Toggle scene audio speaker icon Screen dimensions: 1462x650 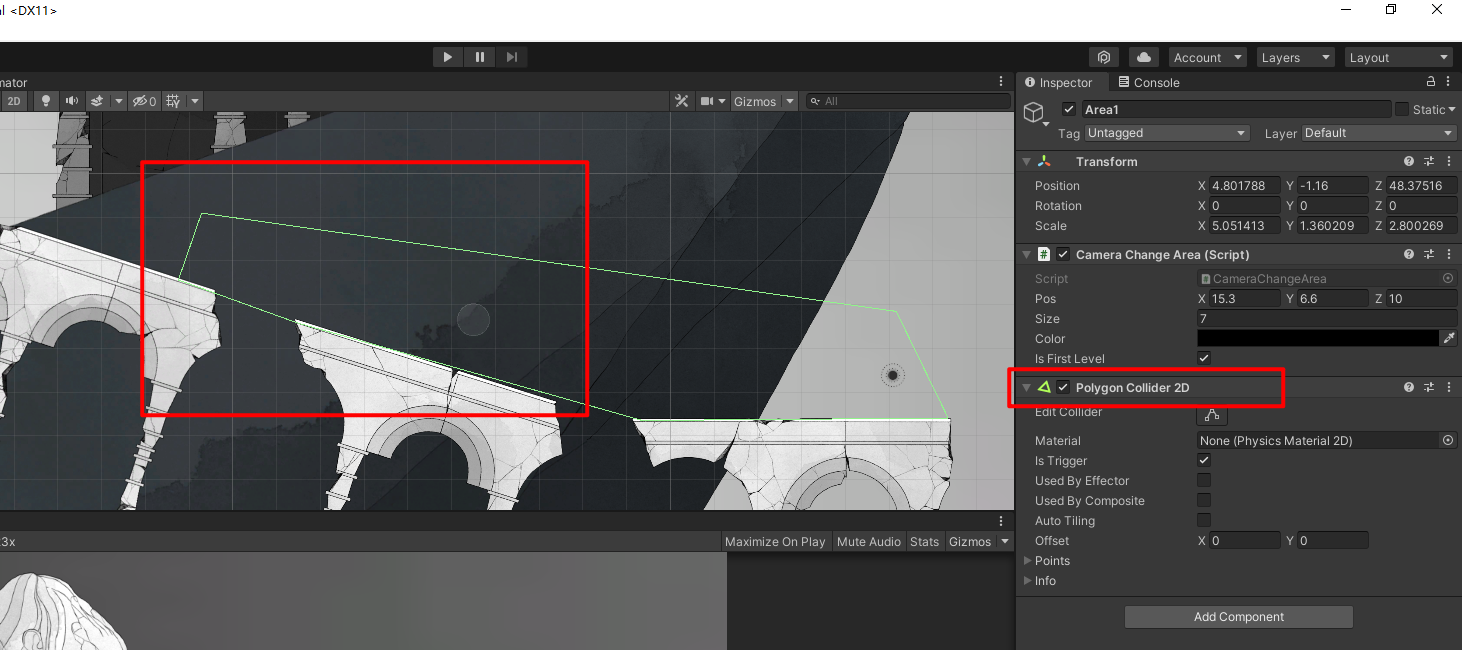pyautogui.click(x=72, y=101)
